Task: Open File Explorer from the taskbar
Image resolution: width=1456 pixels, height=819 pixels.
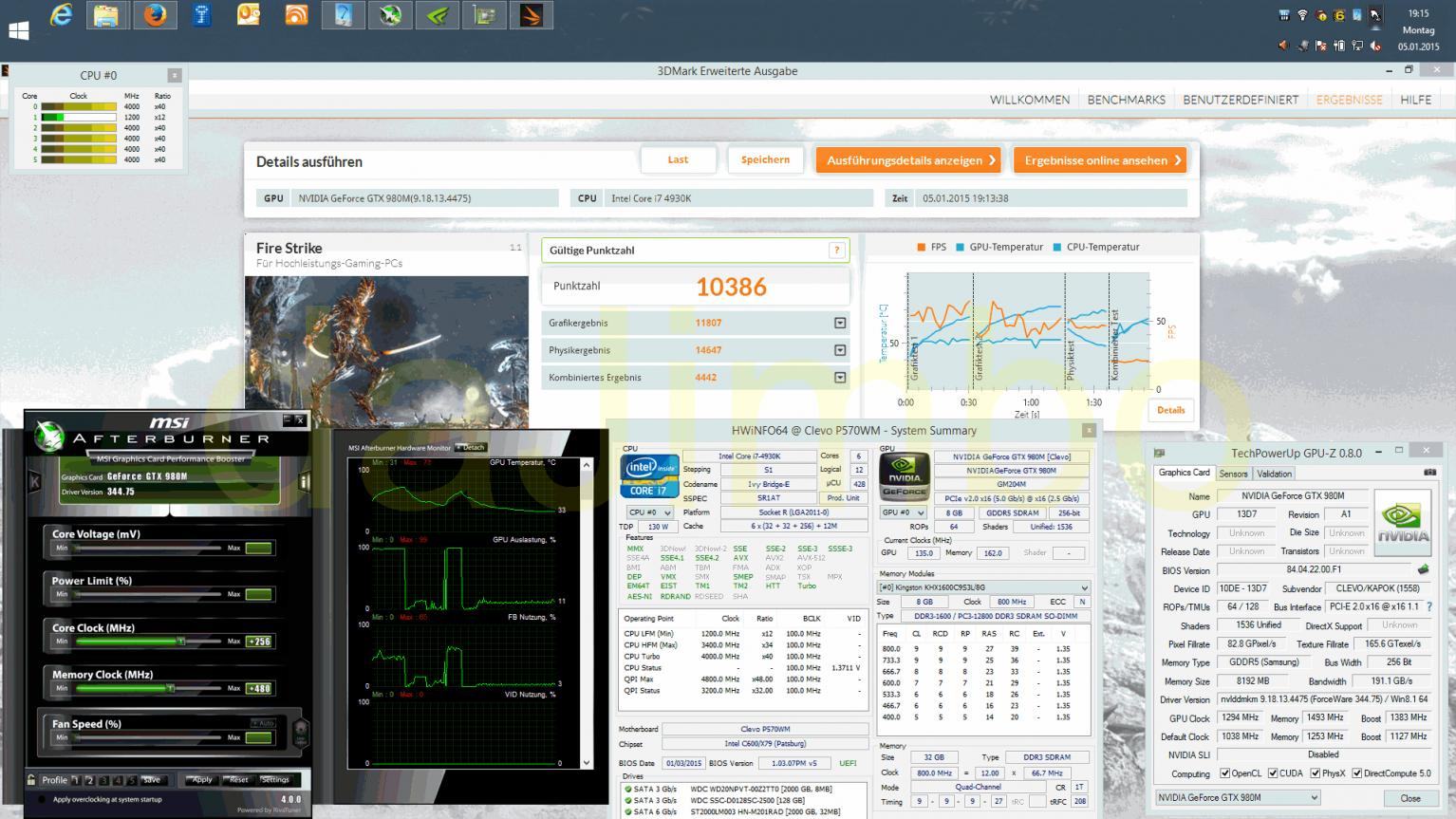Action: tap(107, 15)
